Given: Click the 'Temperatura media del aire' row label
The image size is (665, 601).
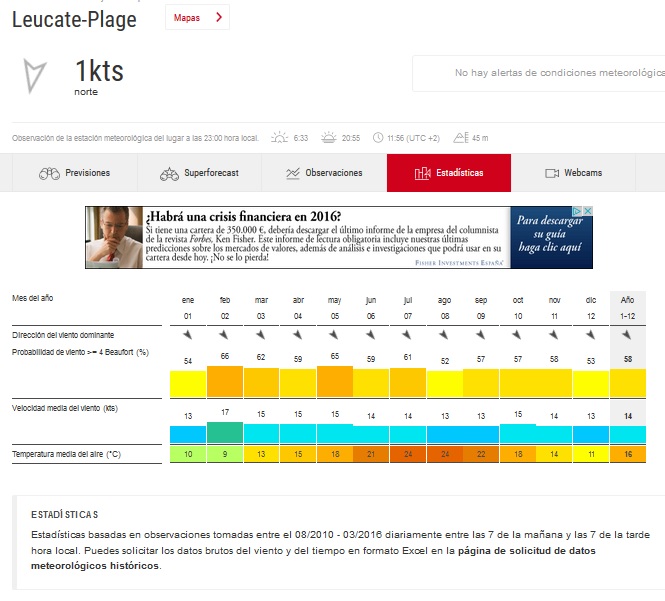Looking at the screenshot, I should click(x=67, y=454).
